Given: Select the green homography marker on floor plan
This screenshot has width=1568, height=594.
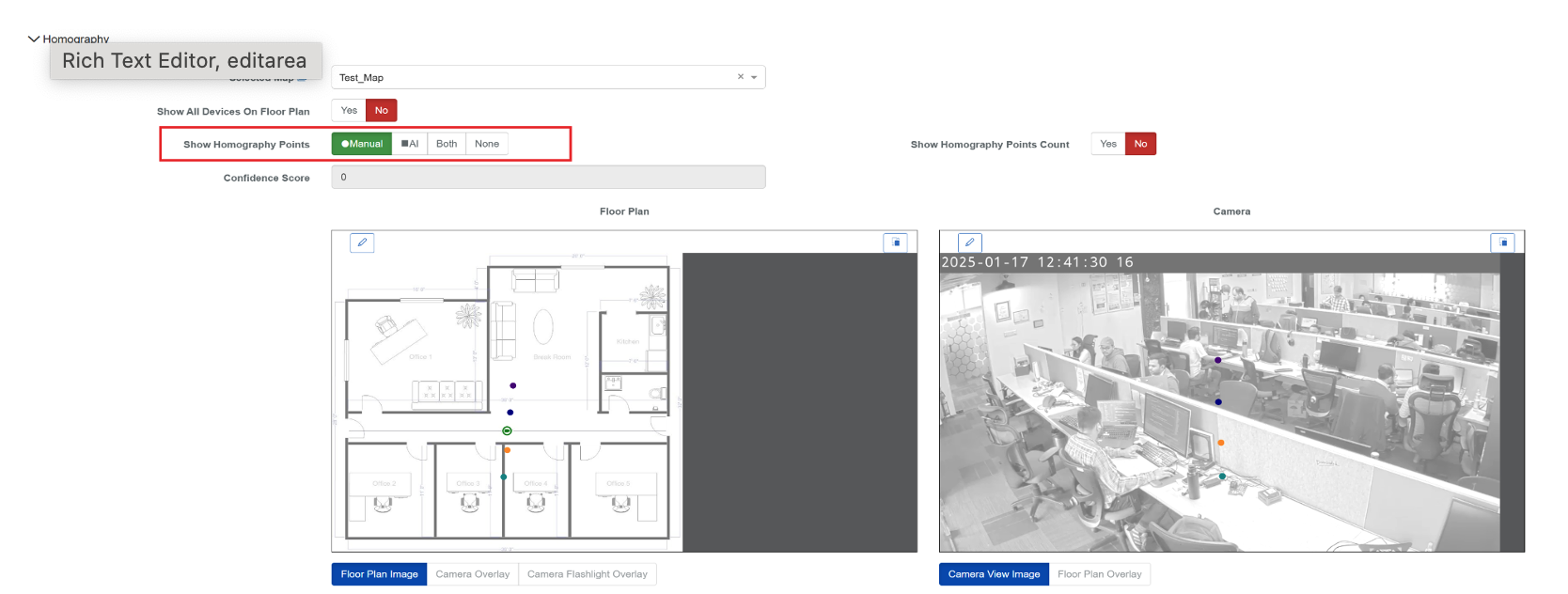Looking at the screenshot, I should click(x=507, y=430).
